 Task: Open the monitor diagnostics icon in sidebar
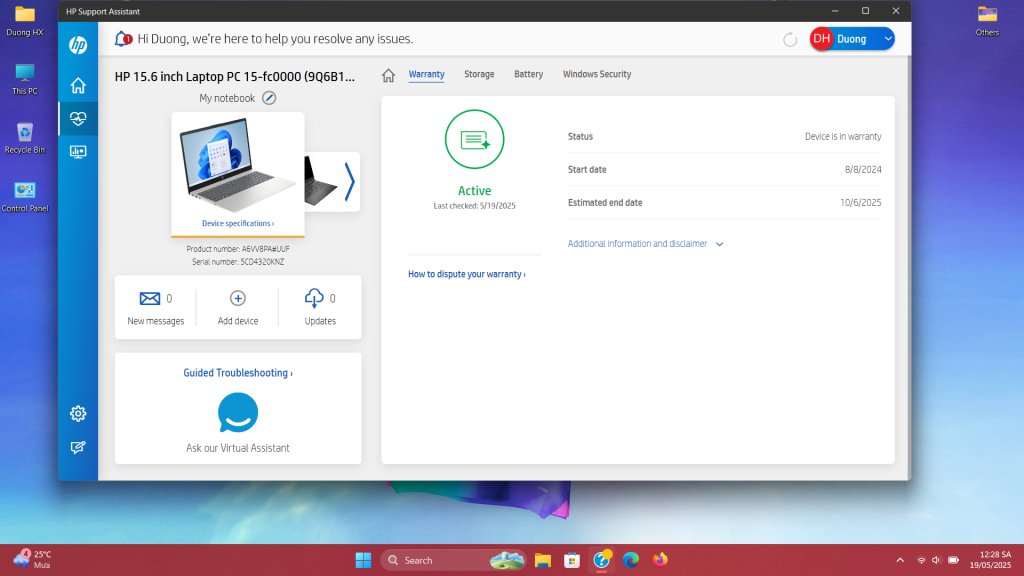[x=78, y=152]
